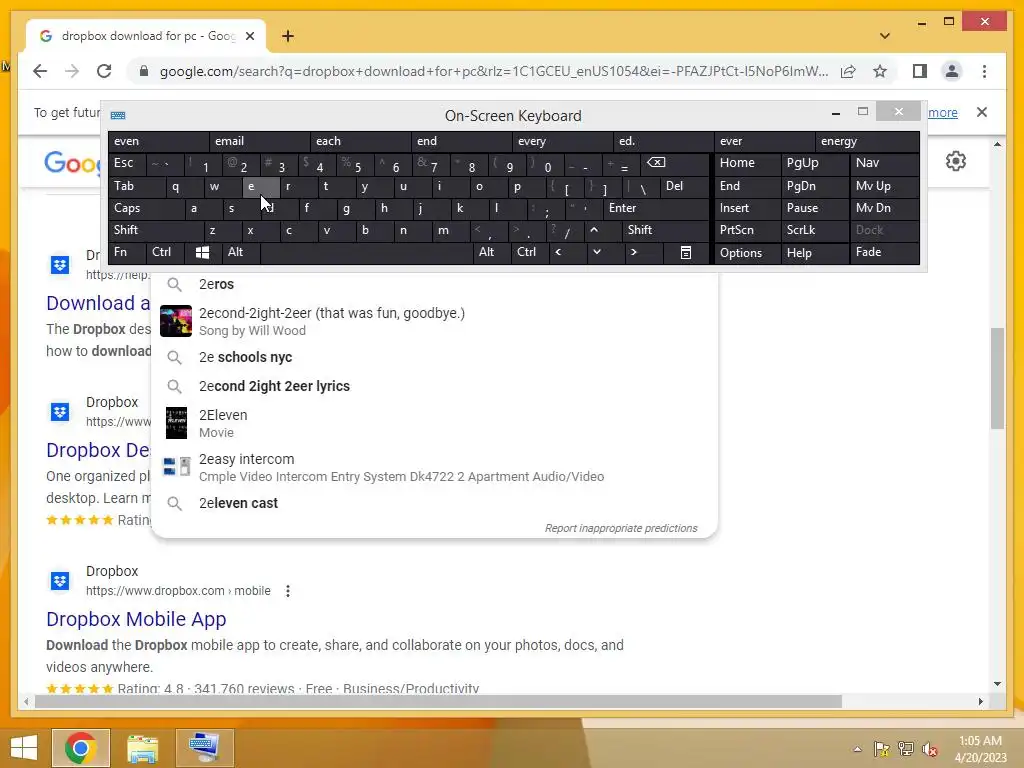Click the PrtScn key on keyboard
Viewport: 1024px width, 768px height.
point(747,230)
